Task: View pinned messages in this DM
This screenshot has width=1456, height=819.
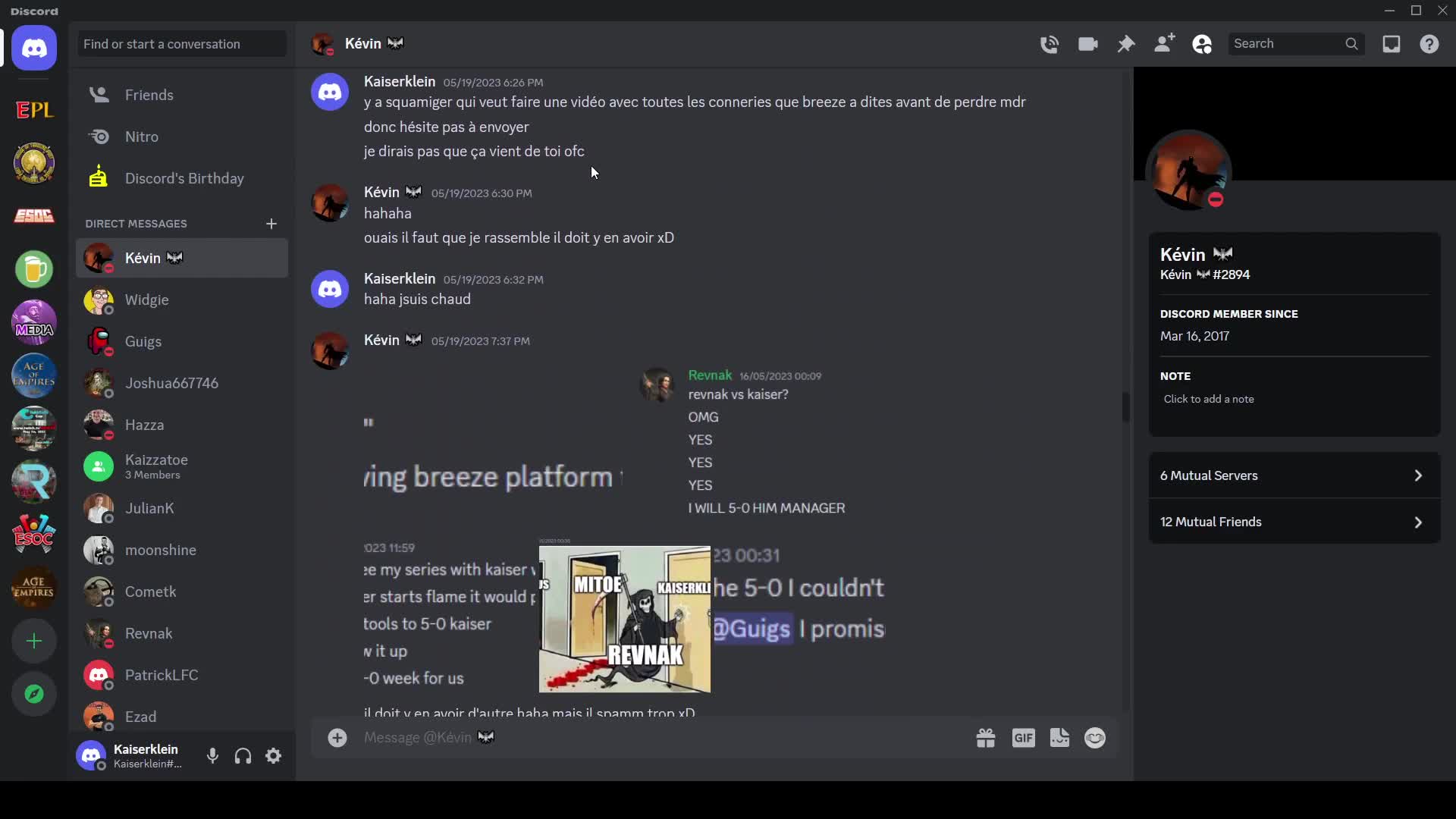Action: coord(1127,43)
